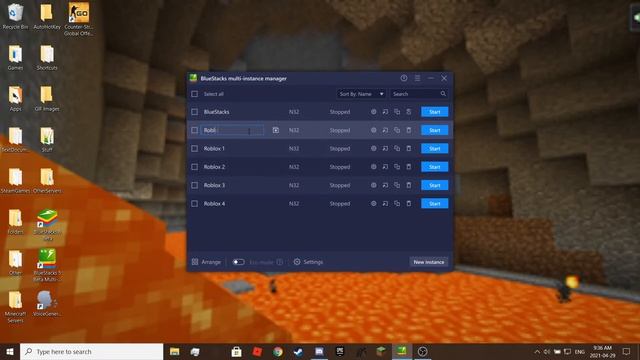Create desktop shortcut for BlueStacks instance
This screenshot has height=360, width=640.
(385, 112)
